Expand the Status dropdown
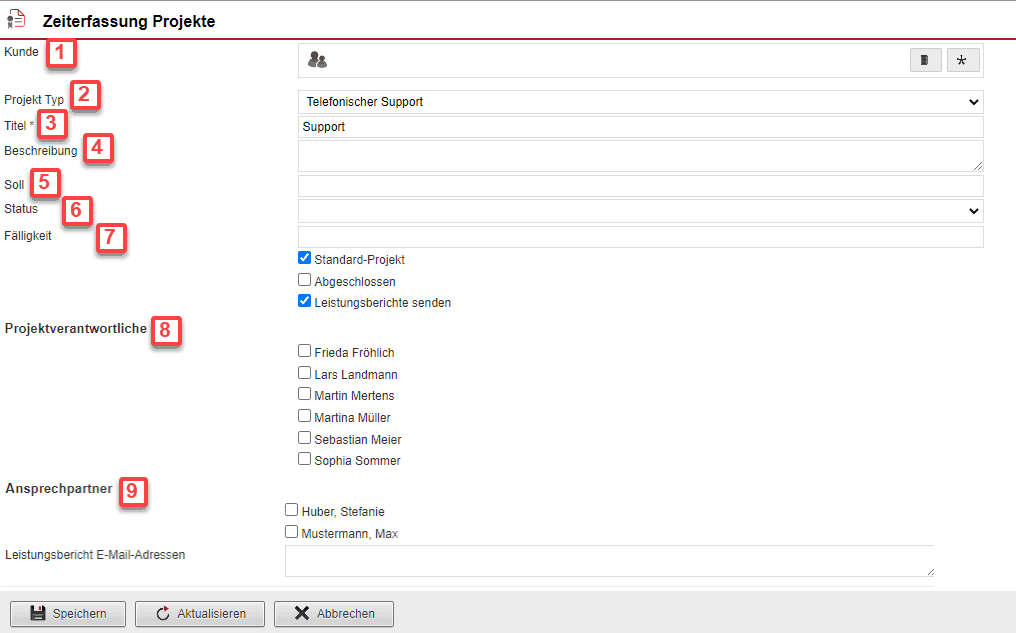This screenshot has width=1016, height=633. (x=640, y=211)
